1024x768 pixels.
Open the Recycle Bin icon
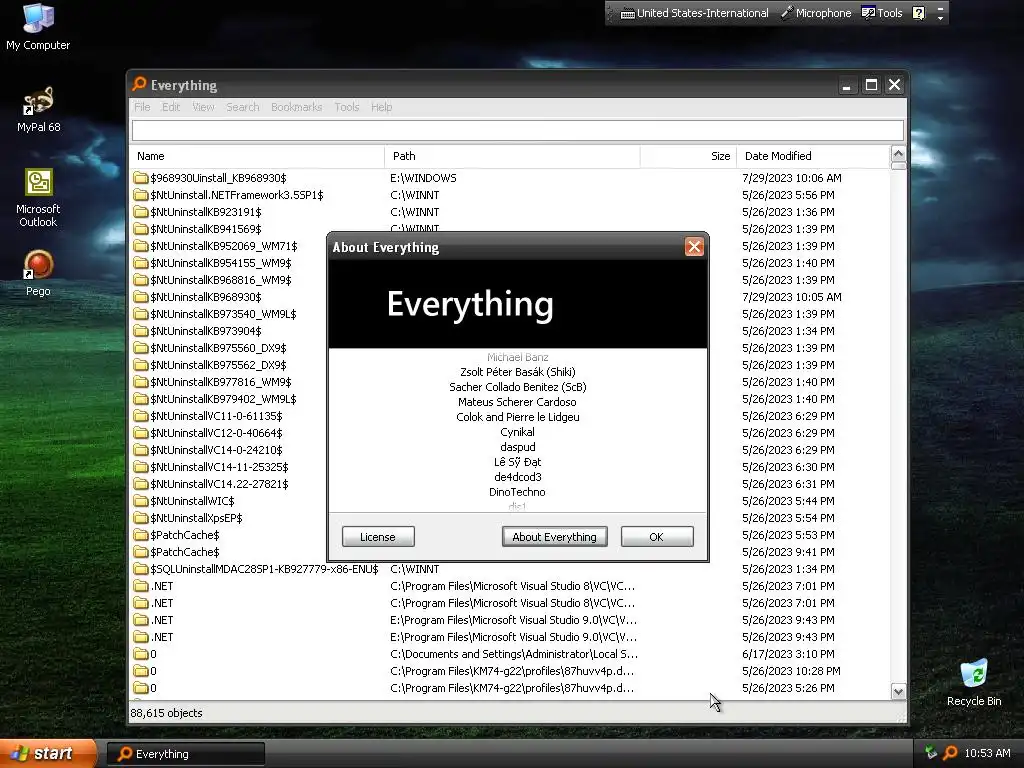(x=974, y=682)
